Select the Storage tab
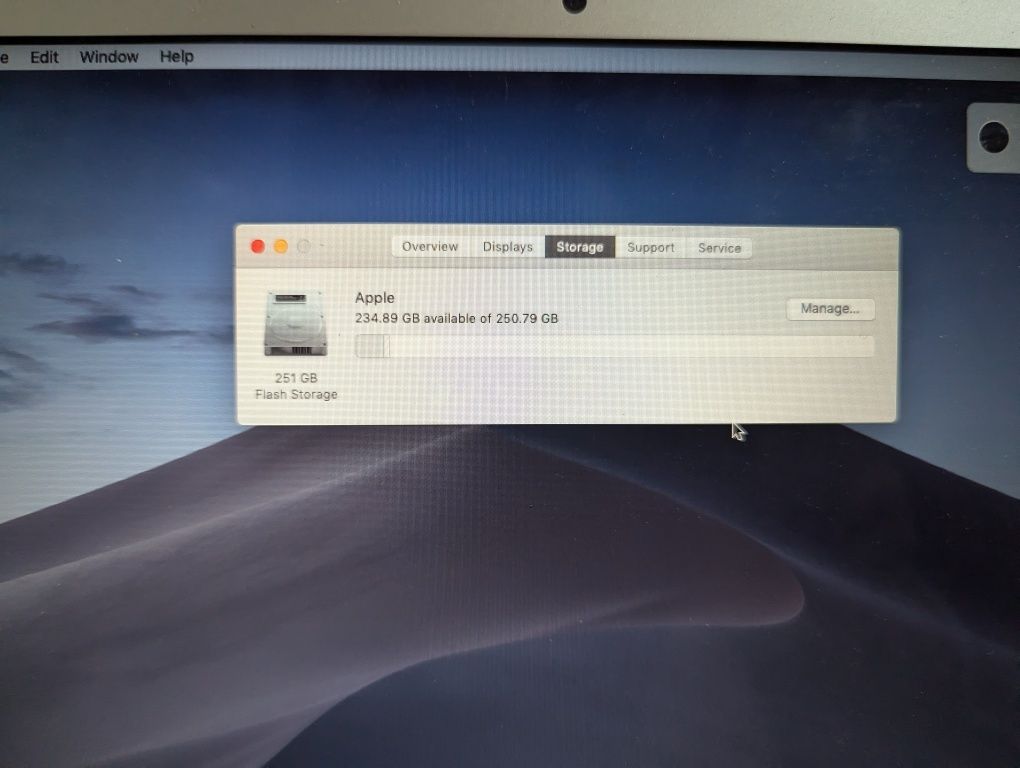 tap(580, 247)
